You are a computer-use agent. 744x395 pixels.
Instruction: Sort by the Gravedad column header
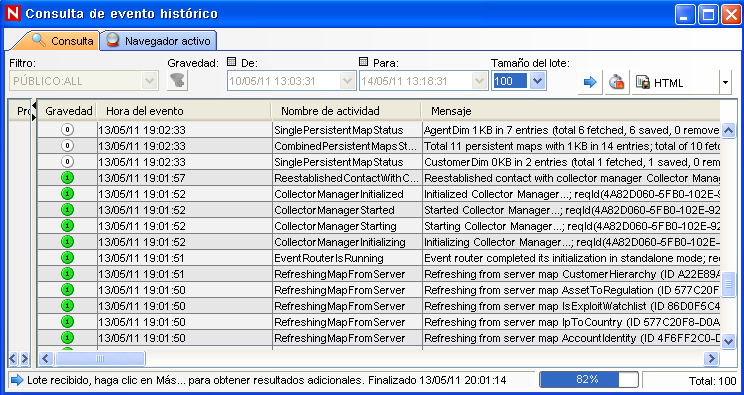68,111
